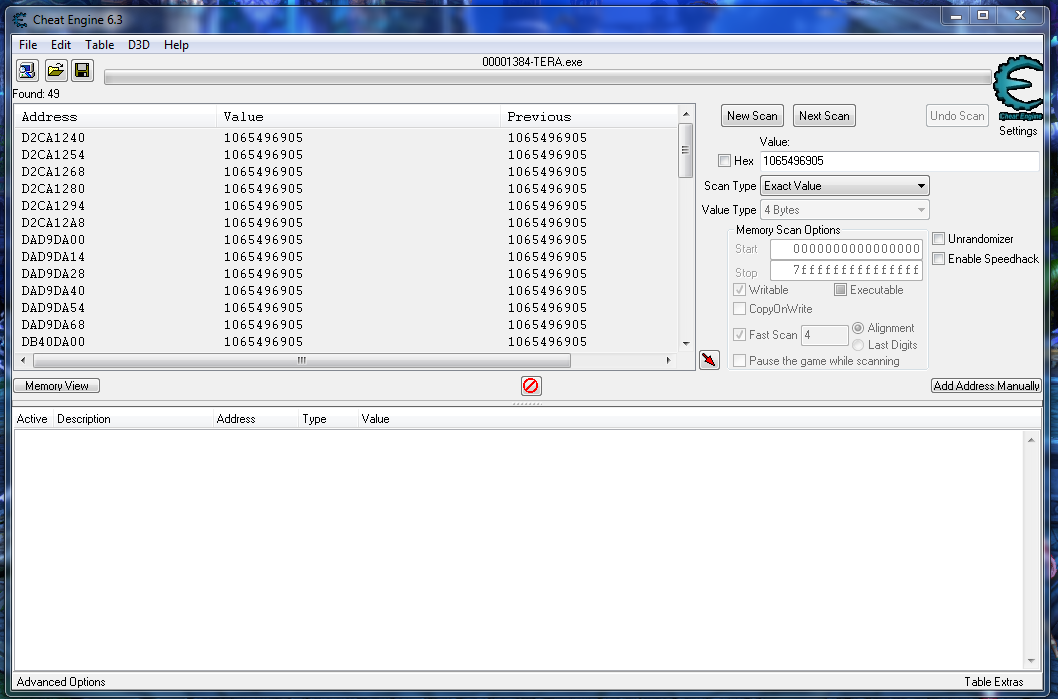Click the Next Scan button
The width and height of the screenshot is (1058, 699).
824,116
